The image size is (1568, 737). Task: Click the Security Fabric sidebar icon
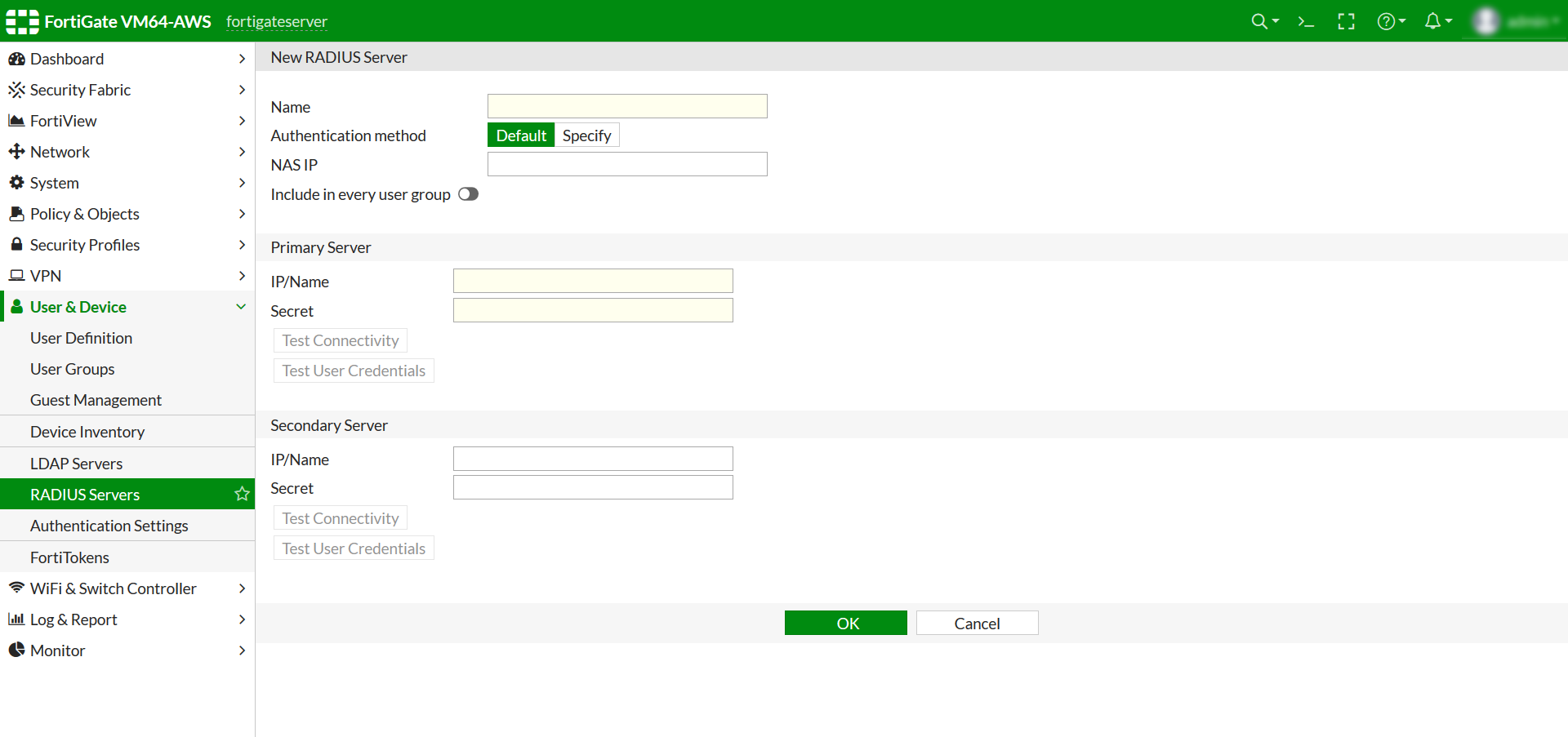(x=17, y=90)
